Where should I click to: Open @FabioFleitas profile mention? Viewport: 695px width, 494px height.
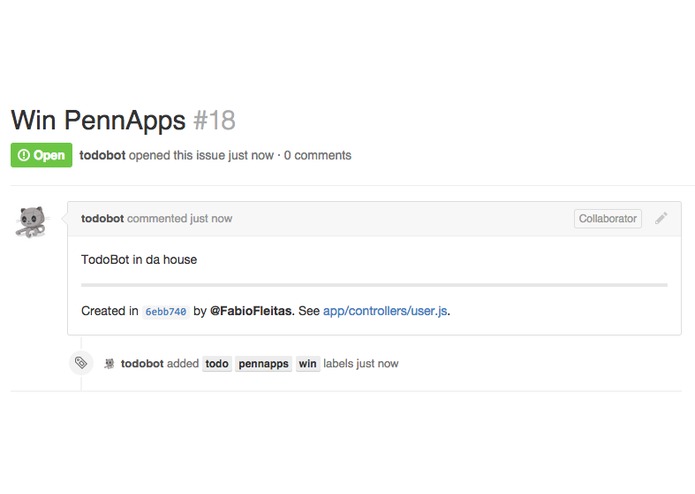coord(251,311)
